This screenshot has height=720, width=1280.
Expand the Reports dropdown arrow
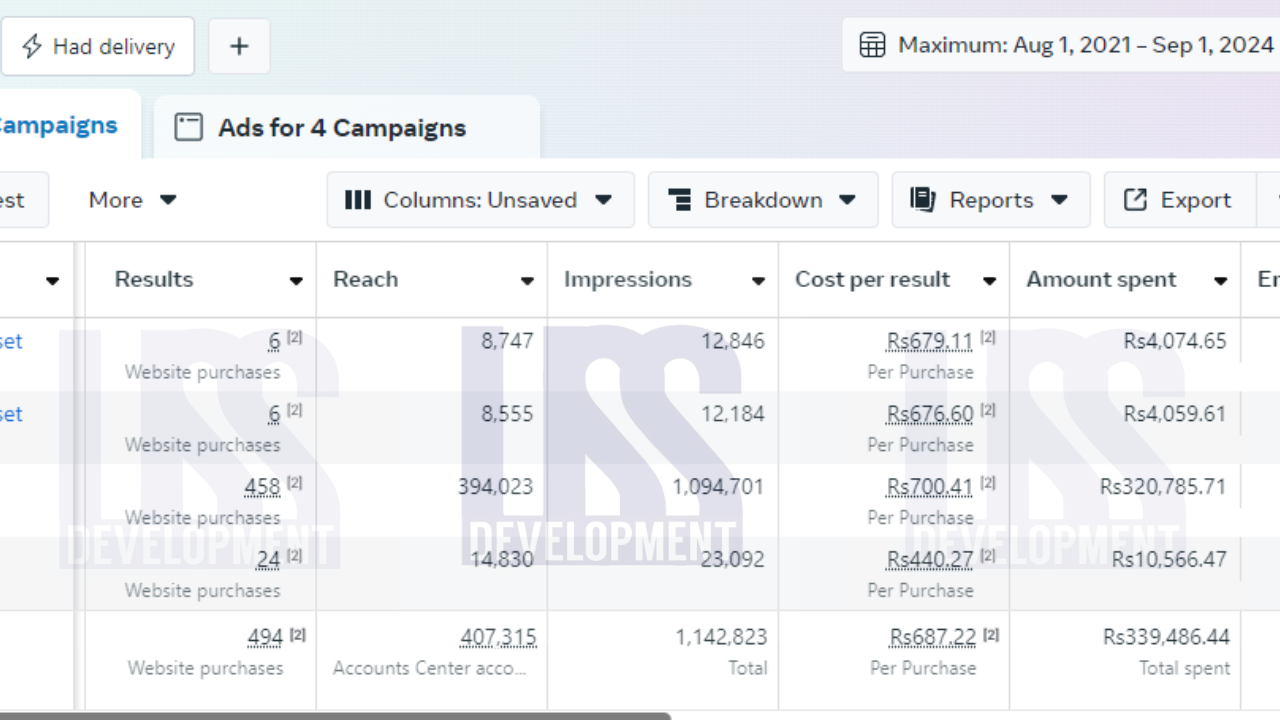[x=1060, y=200]
